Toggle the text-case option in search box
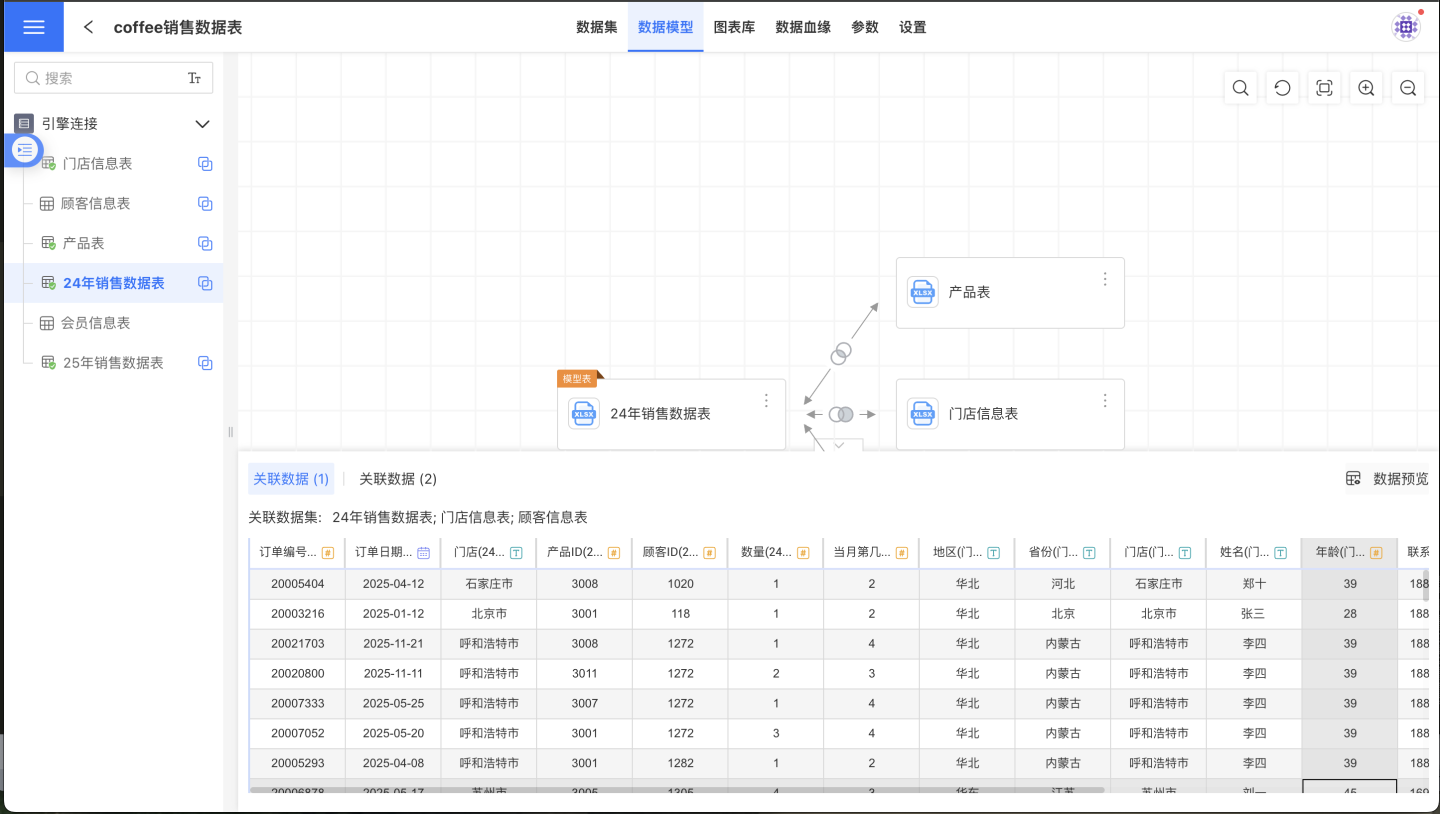 pos(194,78)
